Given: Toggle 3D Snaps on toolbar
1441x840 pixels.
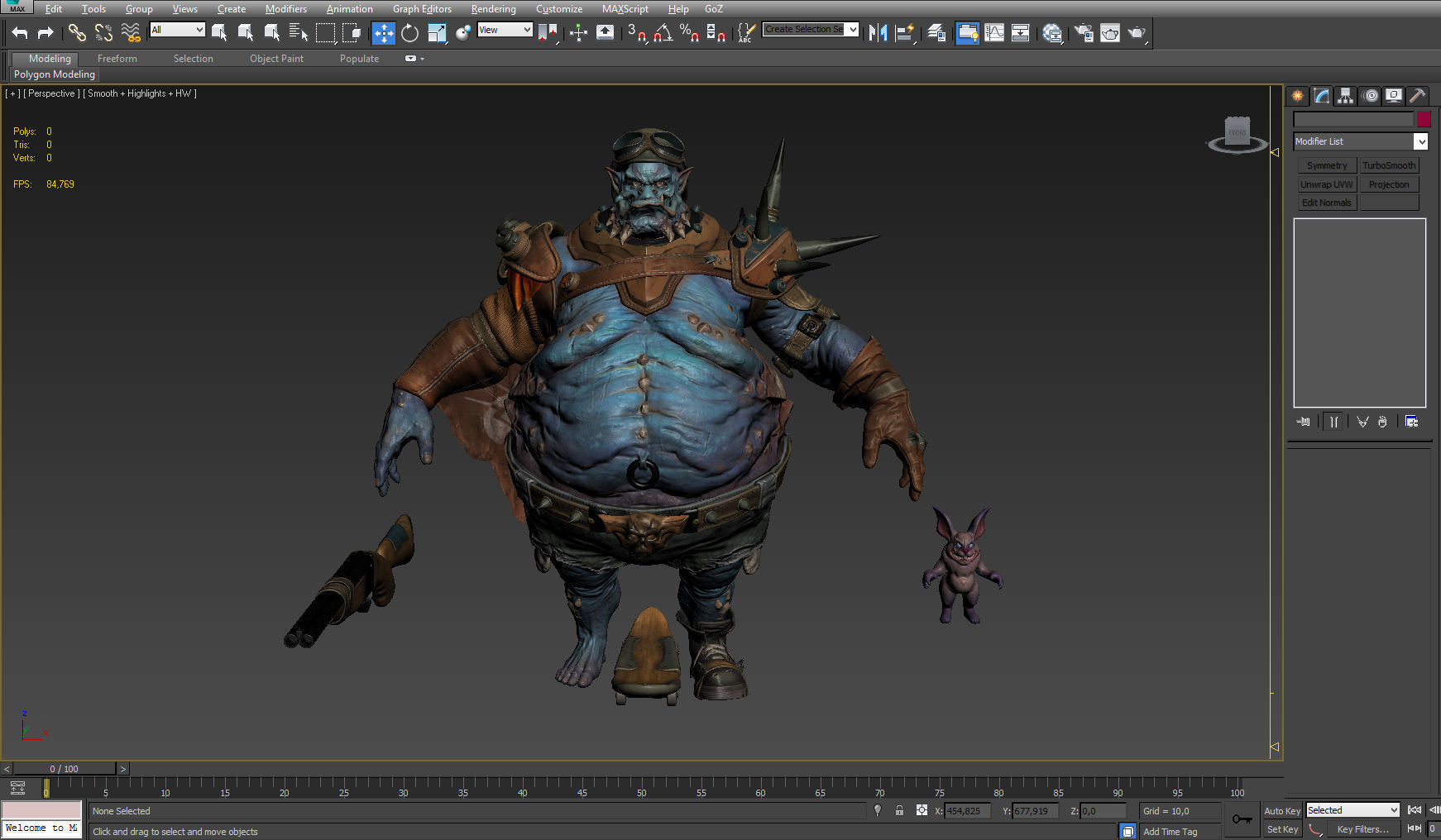Looking at the screenshot, I should [637, 32].
